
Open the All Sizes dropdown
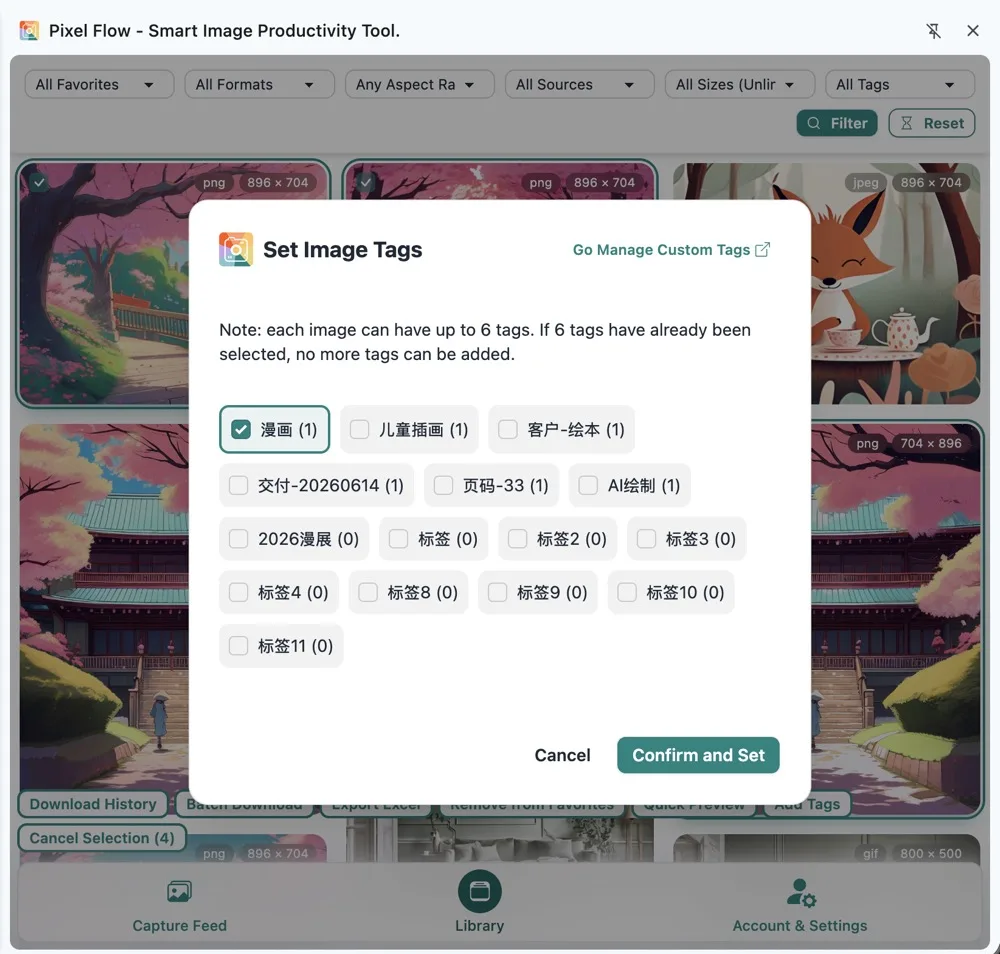(x=740, y=84)
